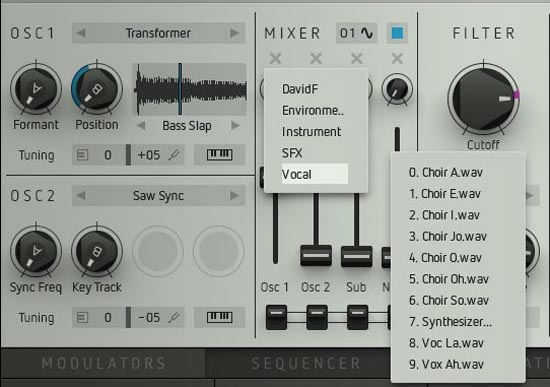Click the Filter Cutoff knob
Screen dimensions: 550x387
[483, 98]
